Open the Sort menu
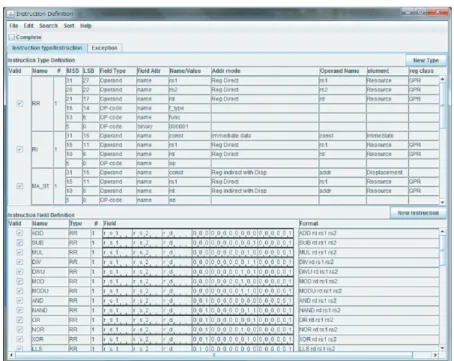The height and width of the screenshot is (361, 454). [x=69, y=26]
